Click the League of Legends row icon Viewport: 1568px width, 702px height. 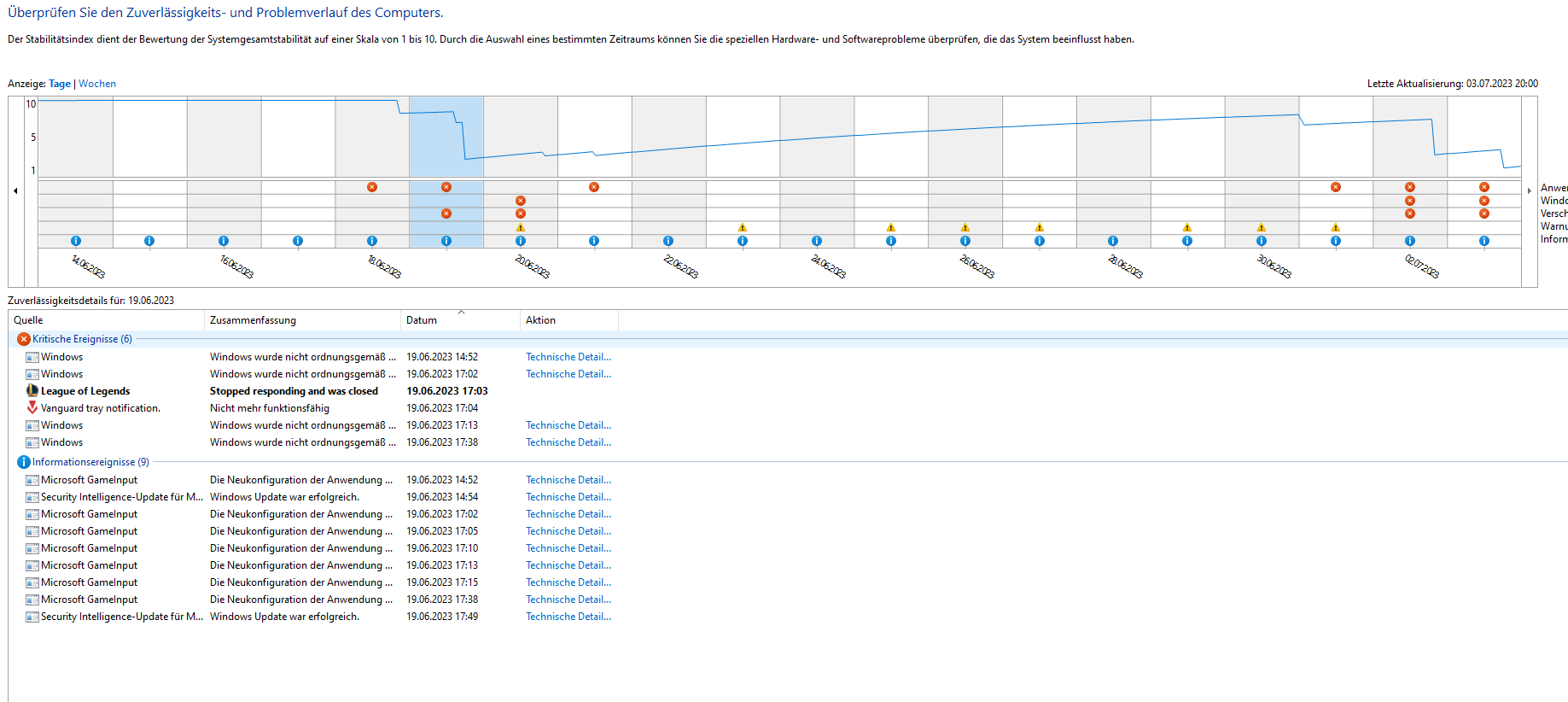pos(32,391)
